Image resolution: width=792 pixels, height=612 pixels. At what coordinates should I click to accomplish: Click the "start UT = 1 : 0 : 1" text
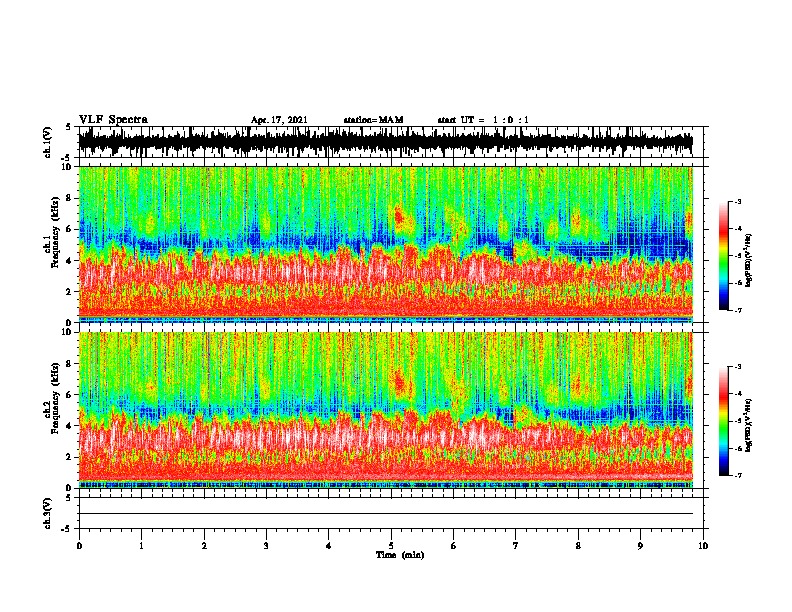483,120
